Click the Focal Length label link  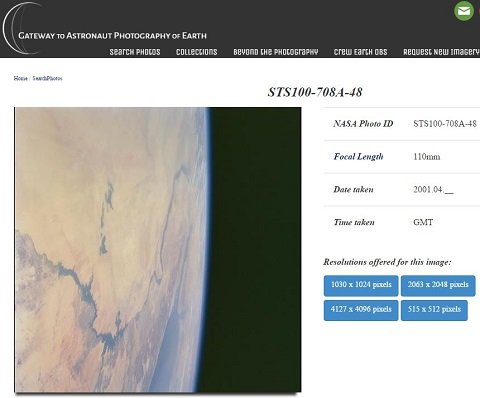358,157
